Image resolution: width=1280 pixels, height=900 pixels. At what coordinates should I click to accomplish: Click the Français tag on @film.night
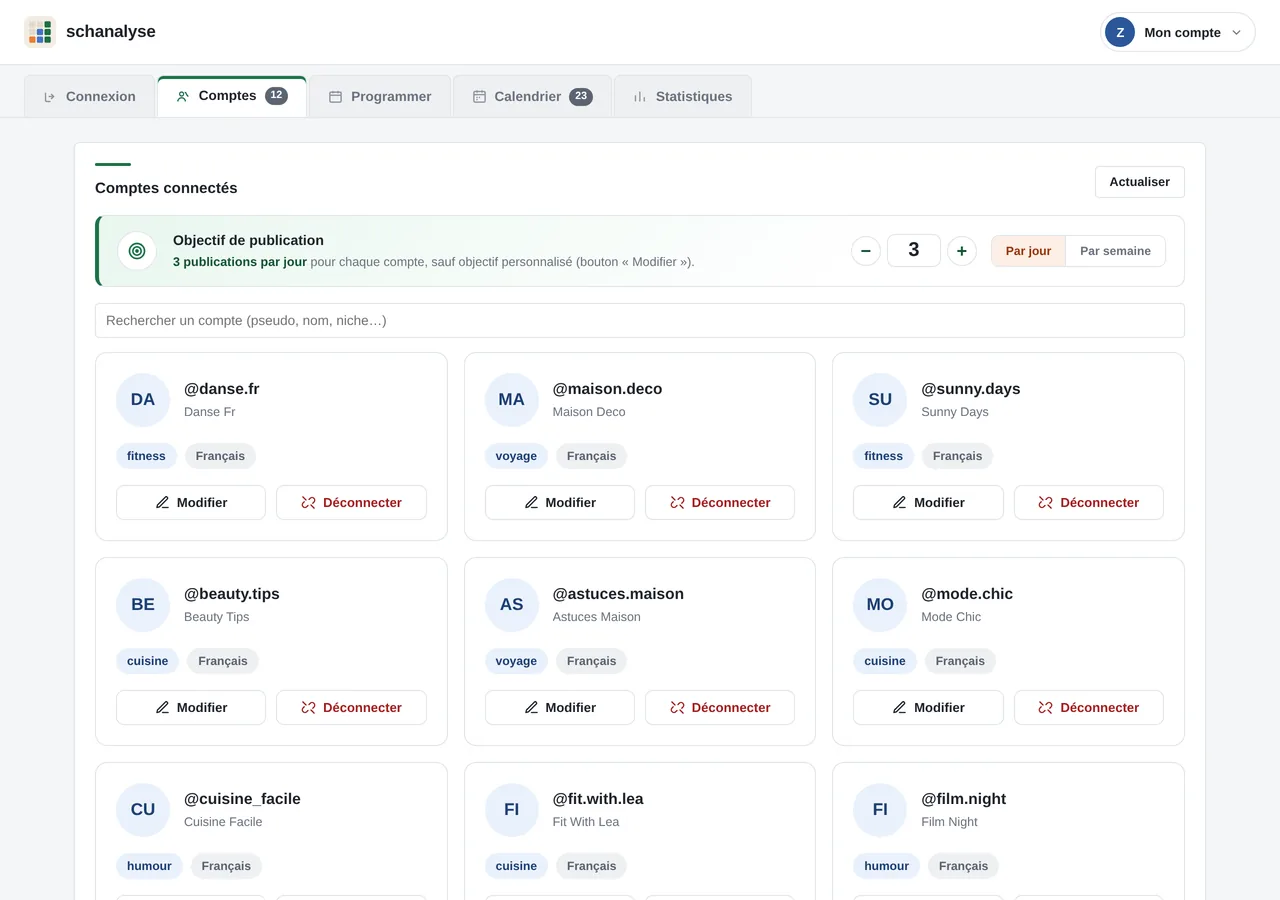click(964, 866)
